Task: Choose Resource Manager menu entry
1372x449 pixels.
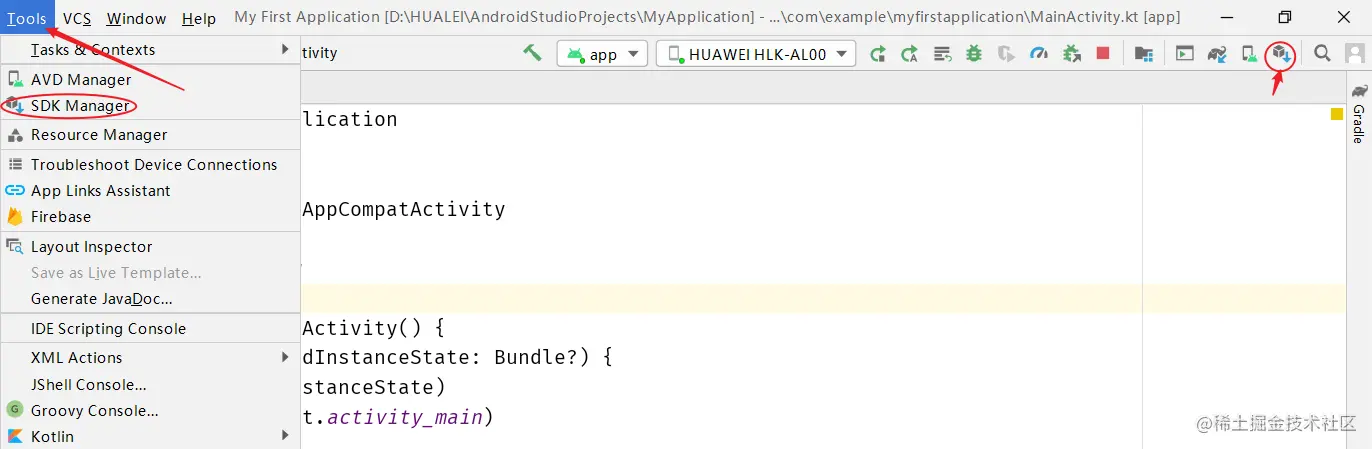Action: pos(150,134)
